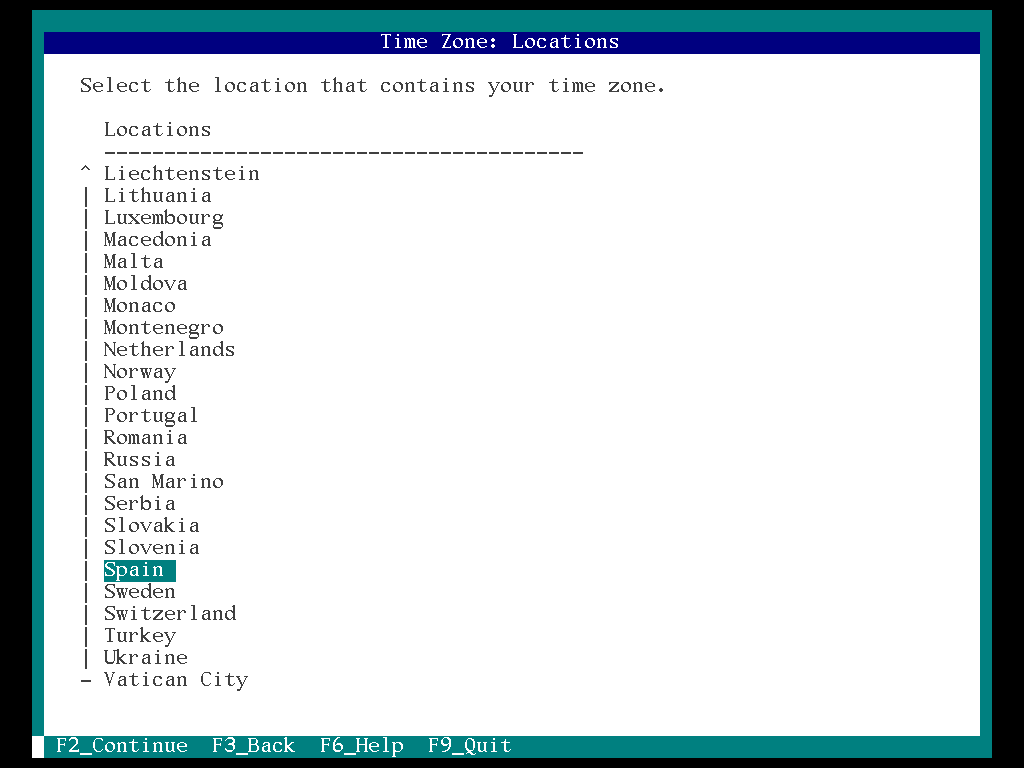Exit the installer with F9_Quit

click(x=470, y=746)
